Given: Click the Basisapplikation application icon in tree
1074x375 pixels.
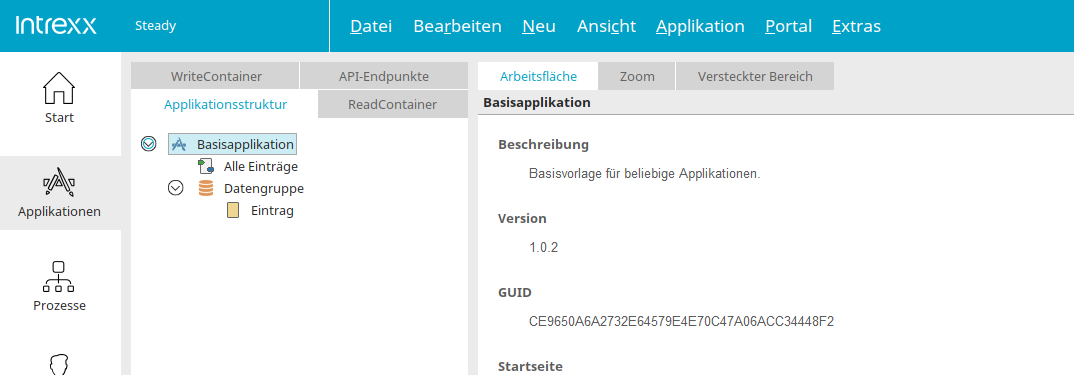Looking at the screenshot, I should tap(178, 145).
